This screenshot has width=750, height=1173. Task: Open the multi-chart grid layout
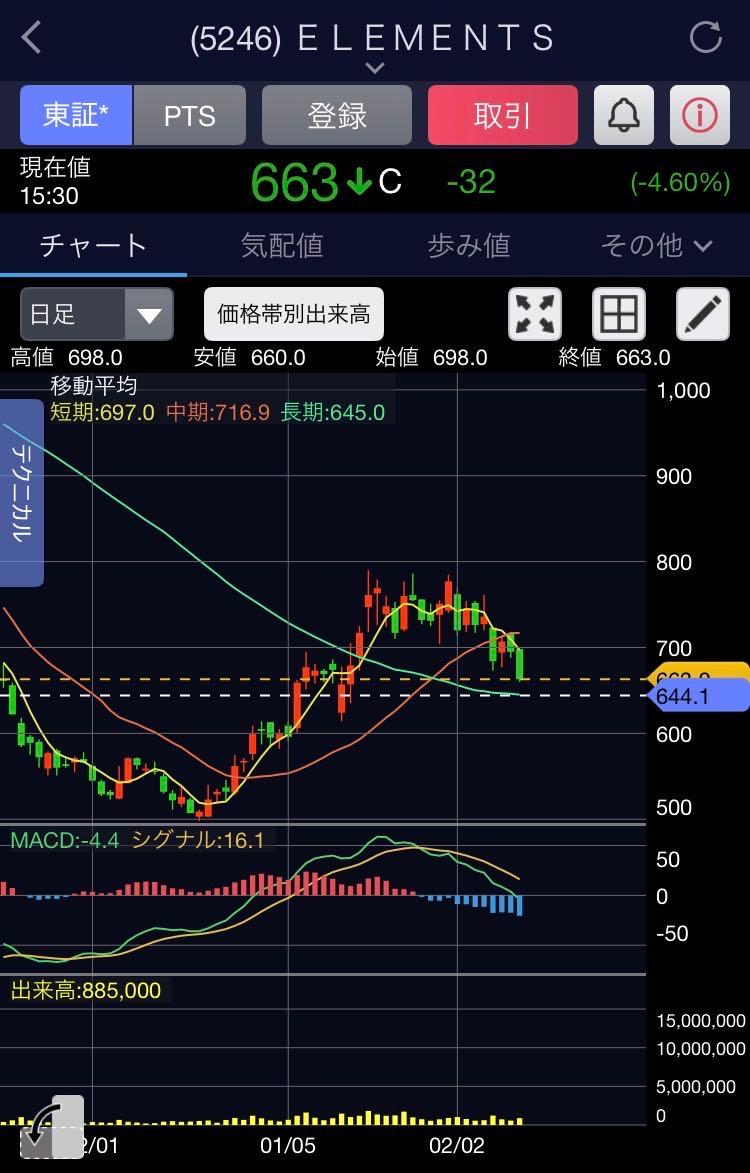pos(619,315)
